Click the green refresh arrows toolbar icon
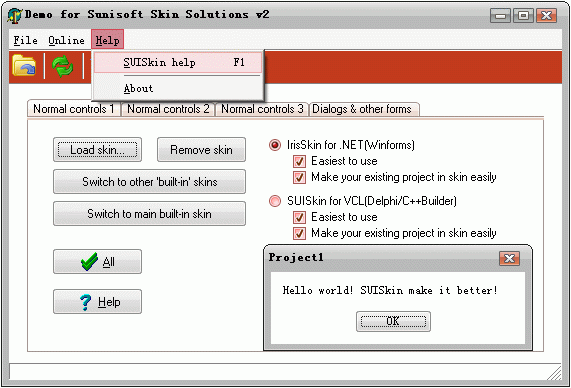571x388 pixels. point(63,66)
